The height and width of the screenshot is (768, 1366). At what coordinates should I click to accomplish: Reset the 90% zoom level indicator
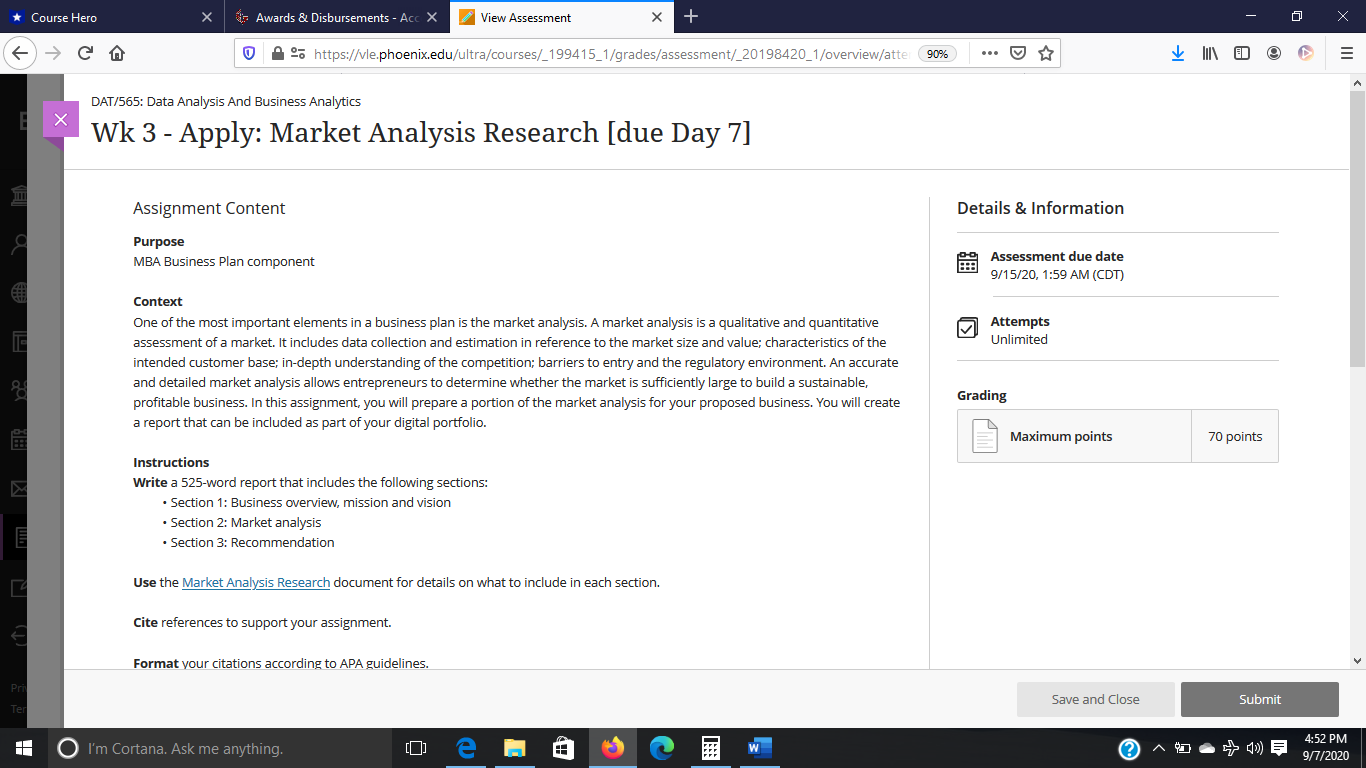[x=937, y=54]
